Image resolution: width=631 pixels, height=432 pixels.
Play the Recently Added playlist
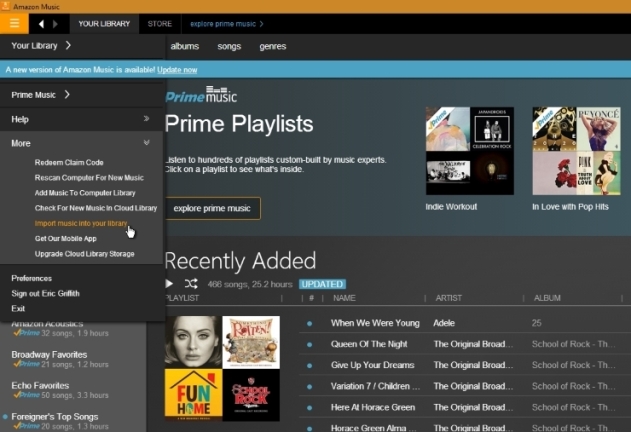[x=169, y=284]
